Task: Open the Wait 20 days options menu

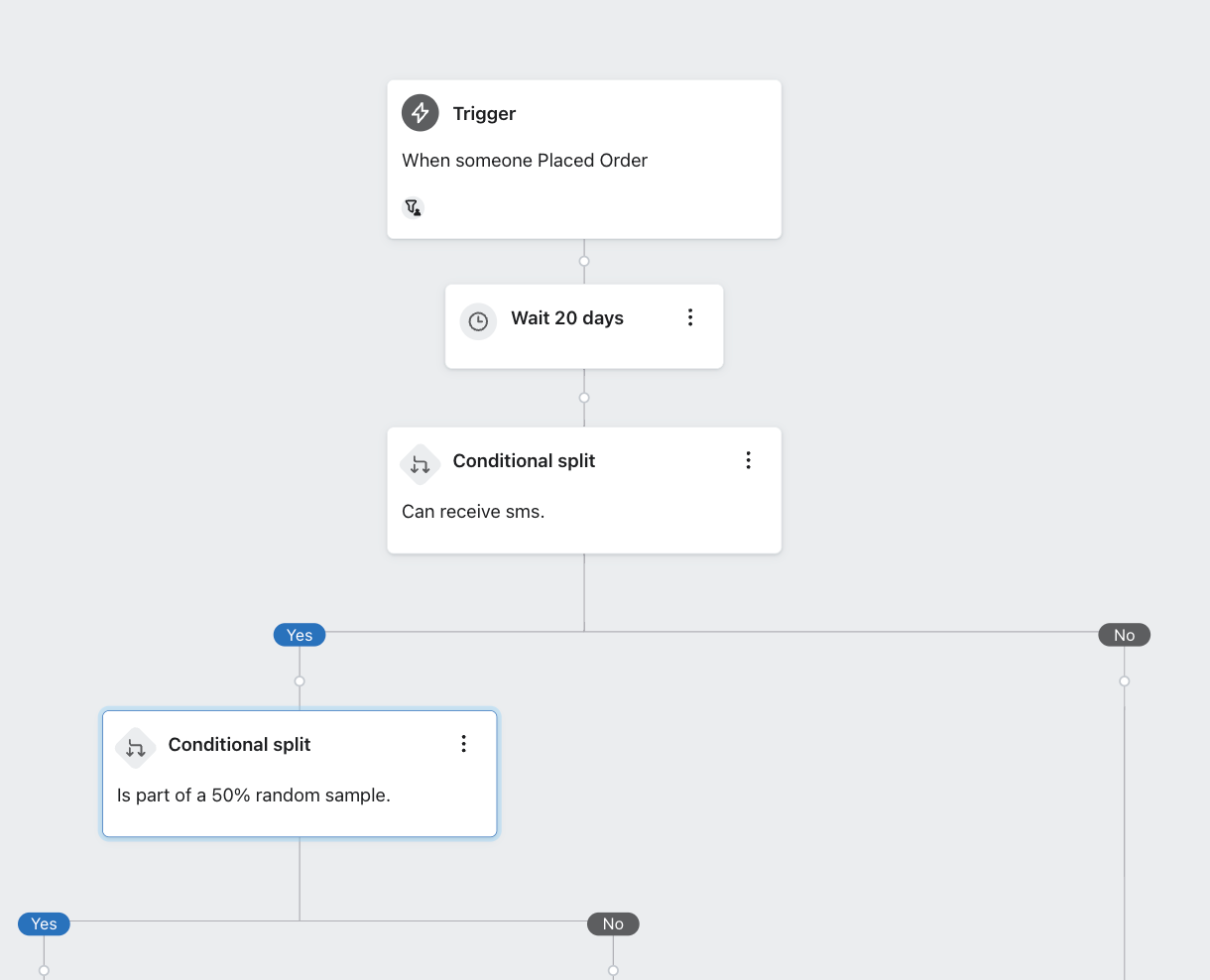Action: coord(690,317)
